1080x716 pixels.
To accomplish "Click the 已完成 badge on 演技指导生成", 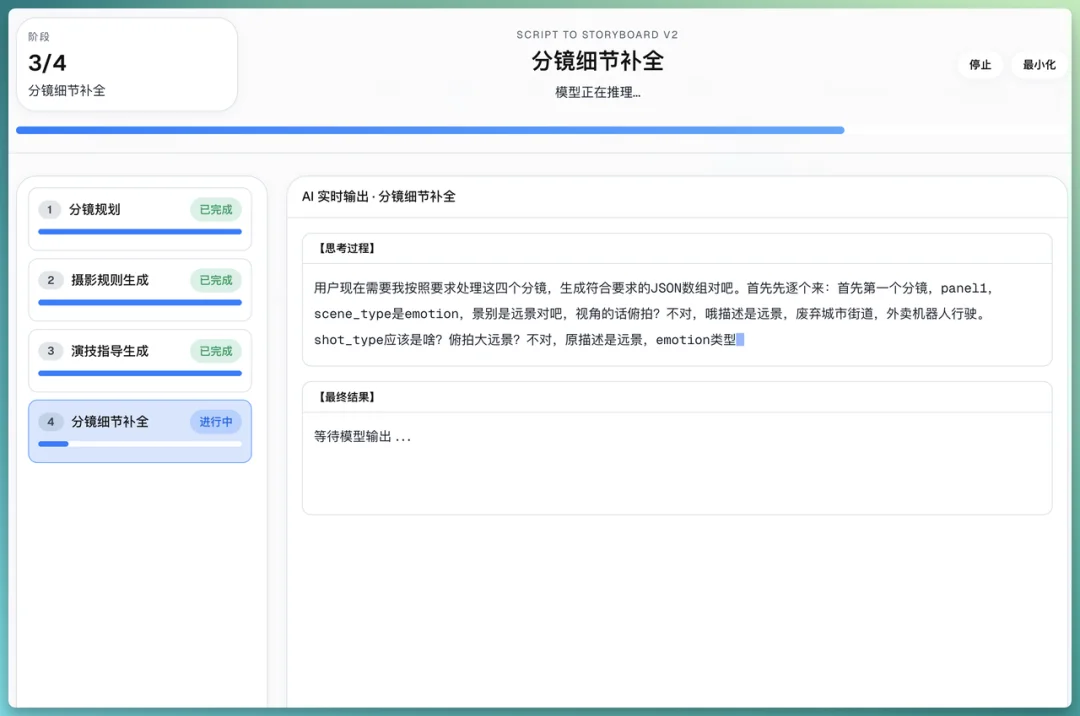I will (216, 351).
